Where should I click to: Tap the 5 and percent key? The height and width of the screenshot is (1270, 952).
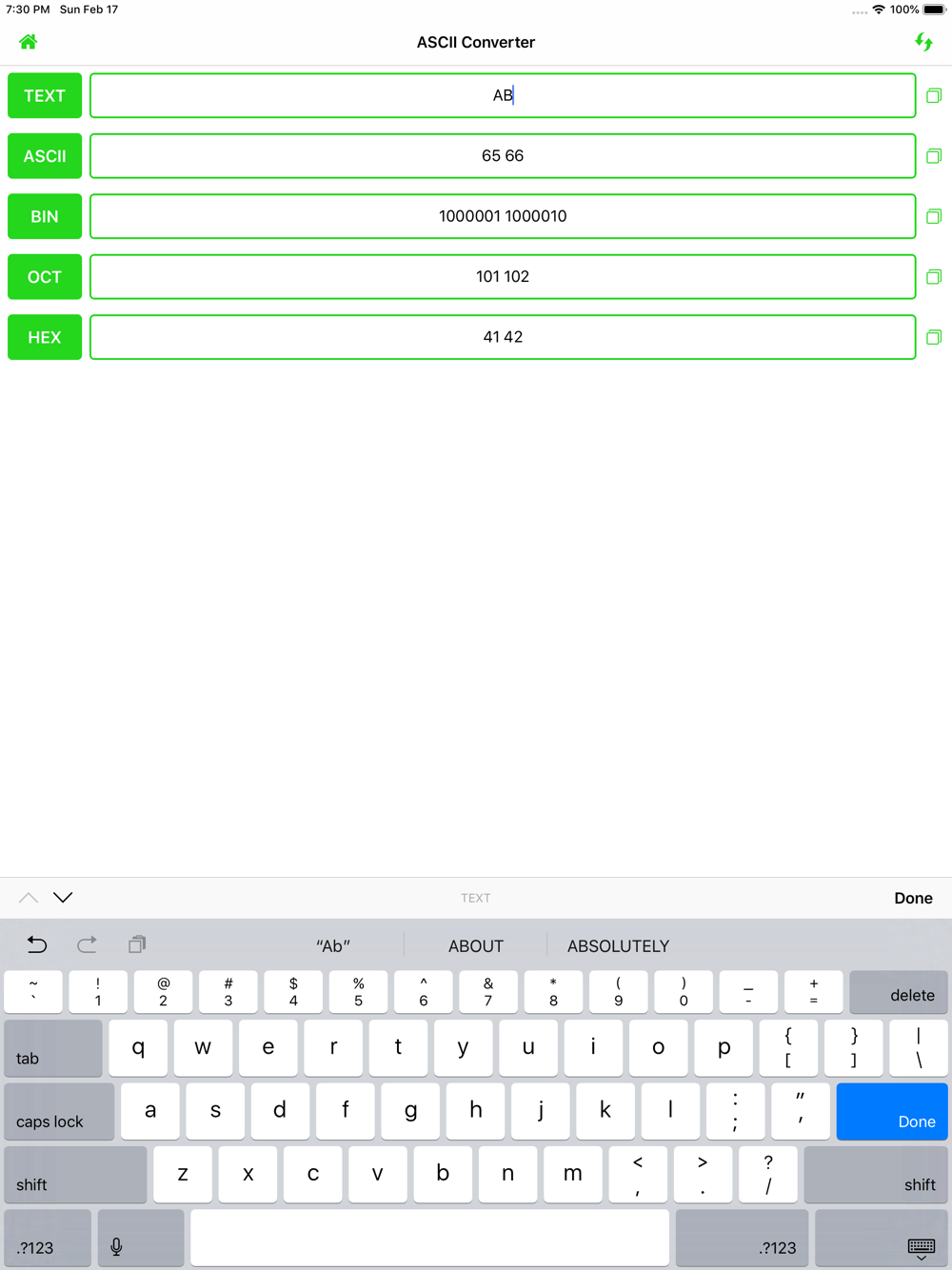(x=358, y=992)
